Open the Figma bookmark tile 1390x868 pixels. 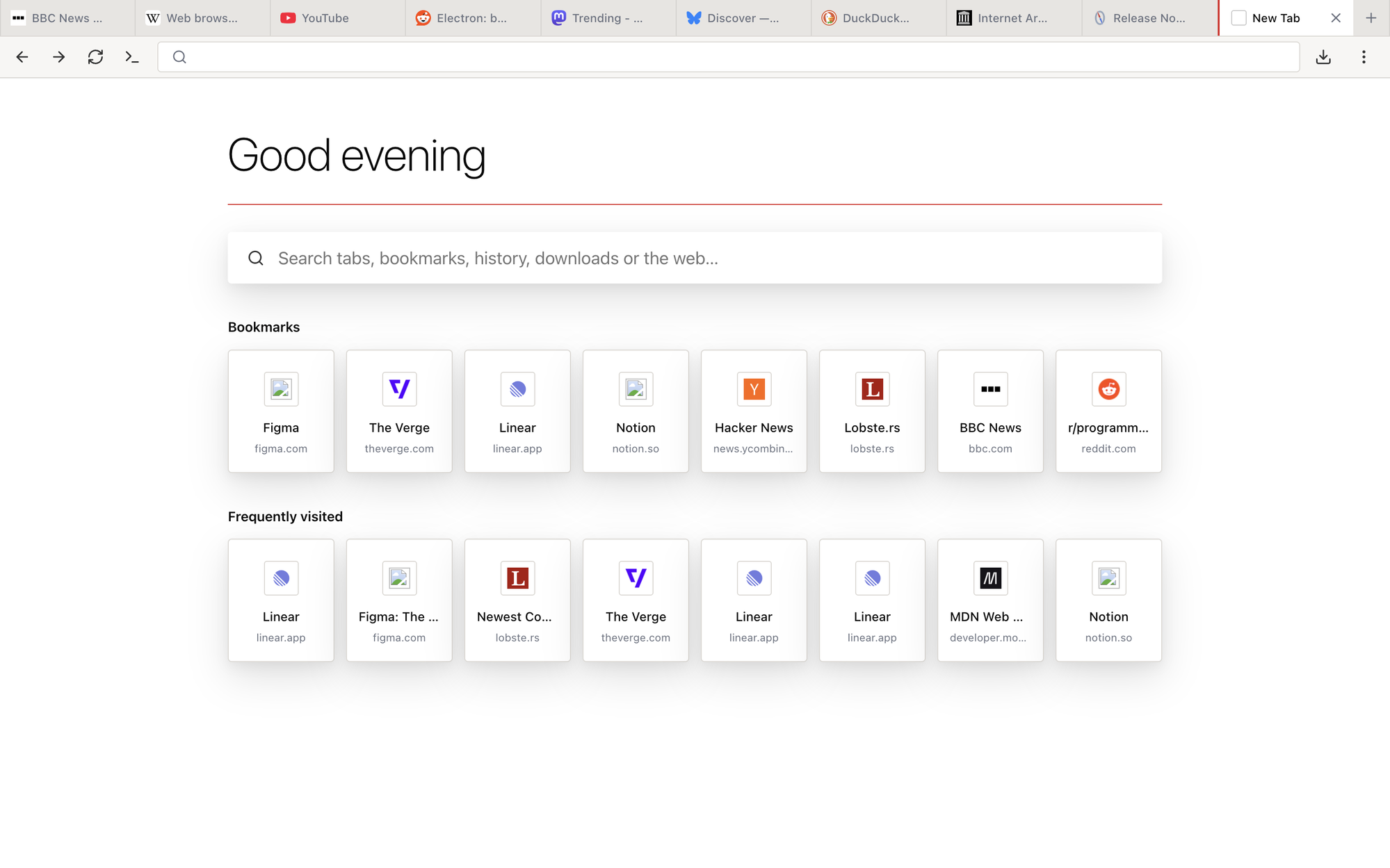click(281, 411)
